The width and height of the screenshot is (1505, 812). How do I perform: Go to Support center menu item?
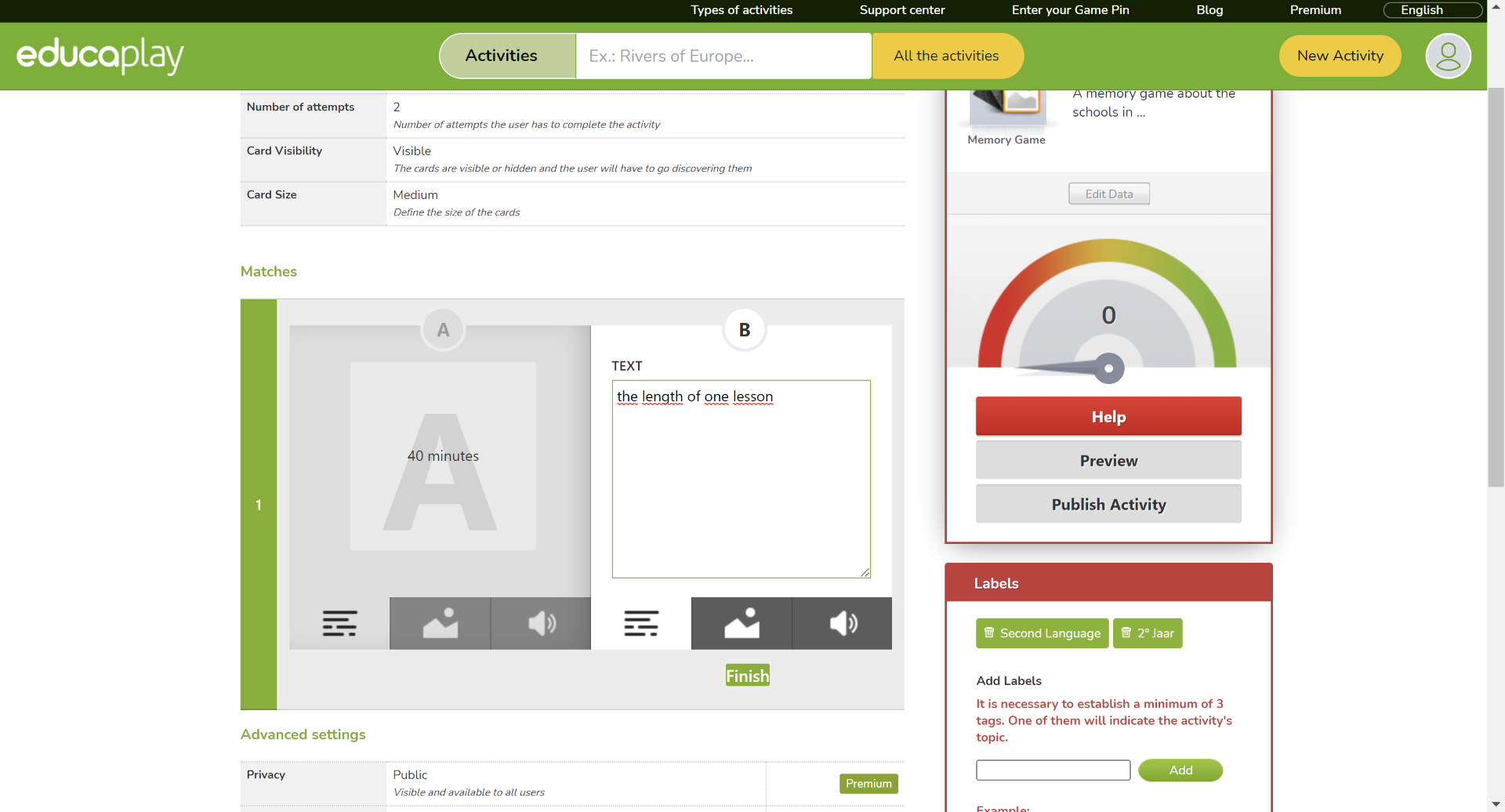point(901,10)
